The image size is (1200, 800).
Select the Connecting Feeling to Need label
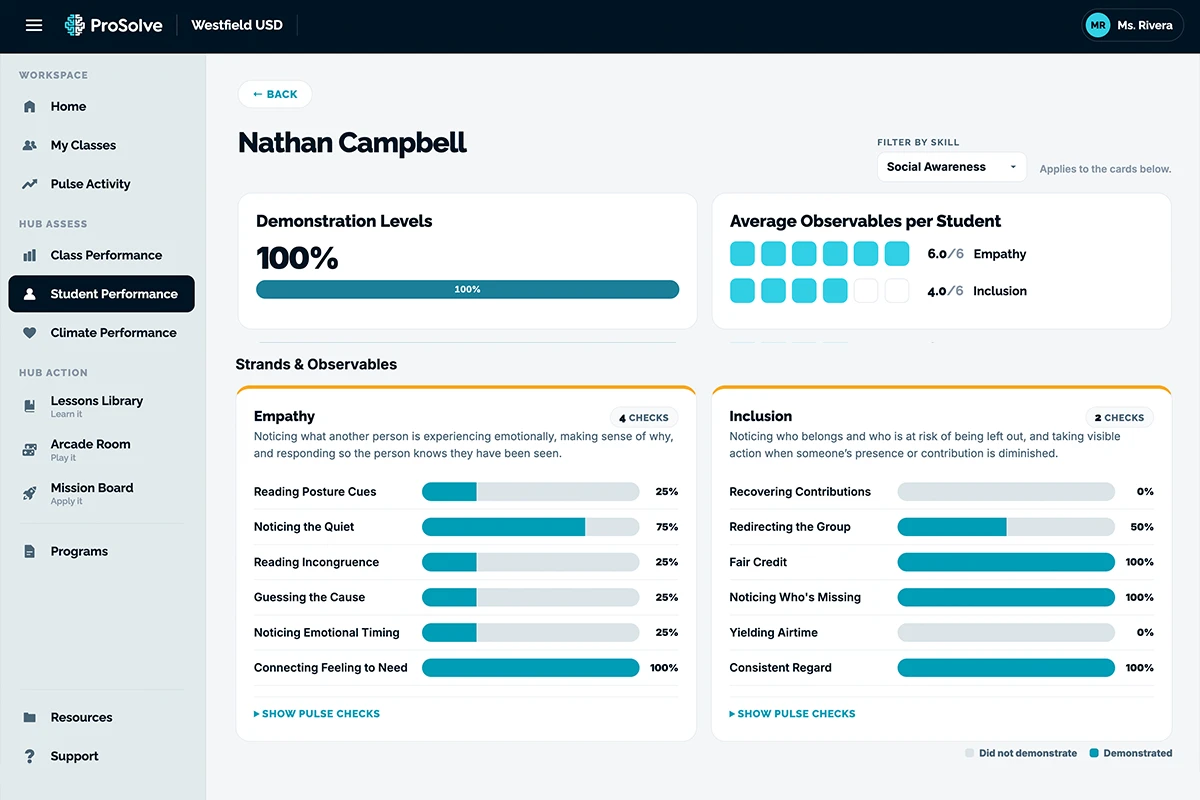tap(331, 668)
